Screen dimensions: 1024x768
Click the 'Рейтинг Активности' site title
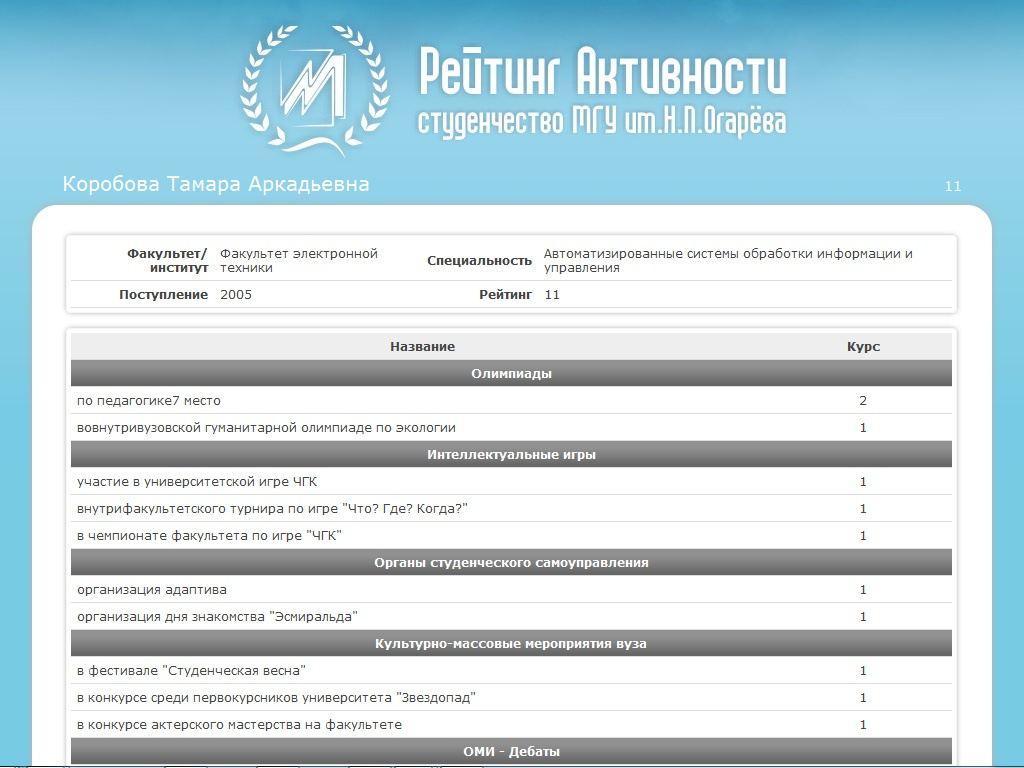coord(602,73)
